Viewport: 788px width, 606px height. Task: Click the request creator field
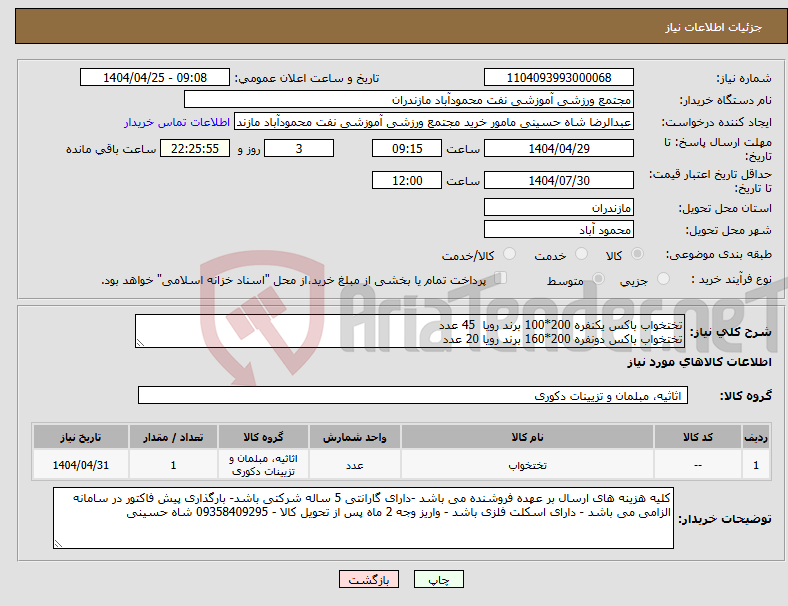tap(434, 122)
